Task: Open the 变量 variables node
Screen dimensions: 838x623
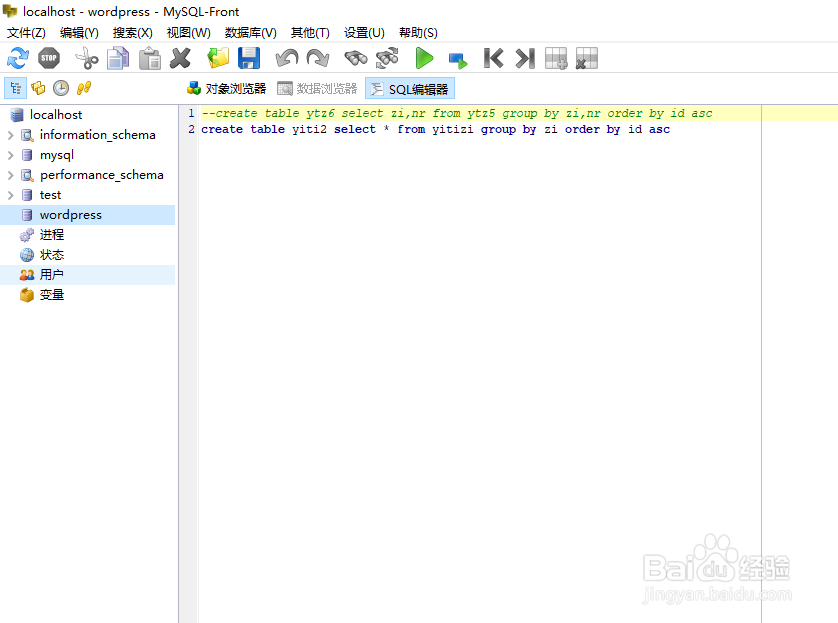Action: (51, 295)
